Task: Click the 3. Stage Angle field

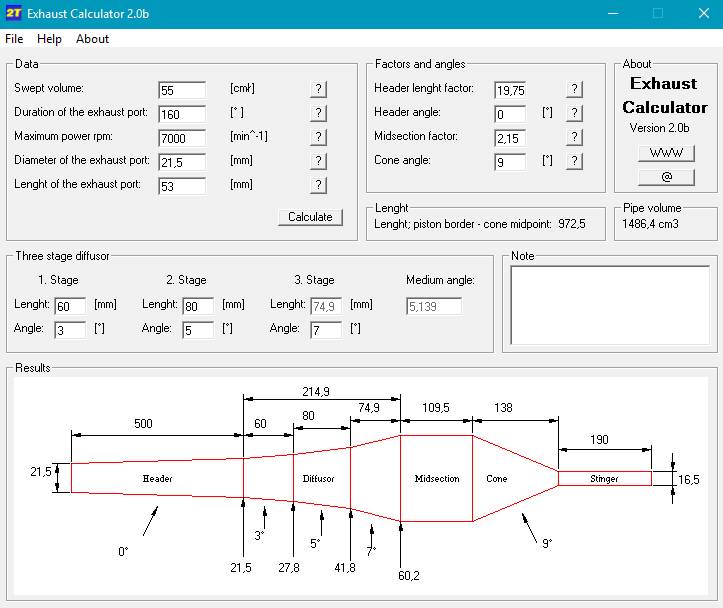Action: [326, 330]
